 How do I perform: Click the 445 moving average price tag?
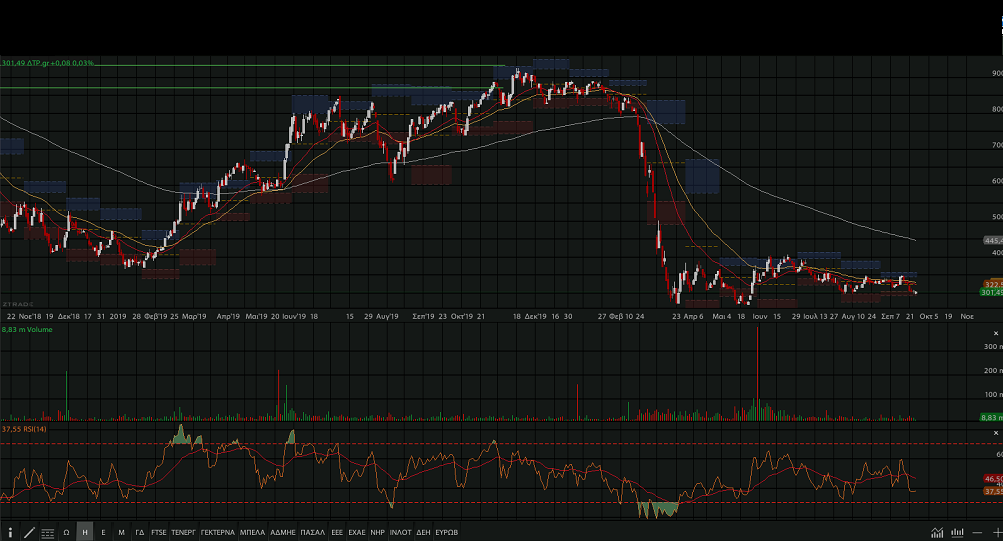click(992, 240)
